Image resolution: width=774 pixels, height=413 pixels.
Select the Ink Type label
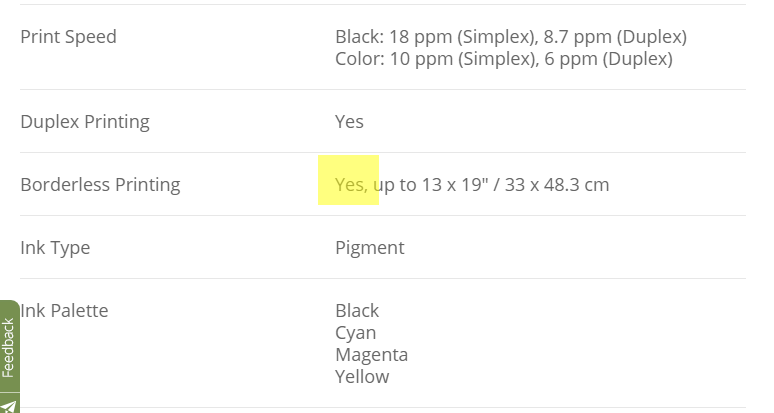pyautogui.click(x=55, y=248)
